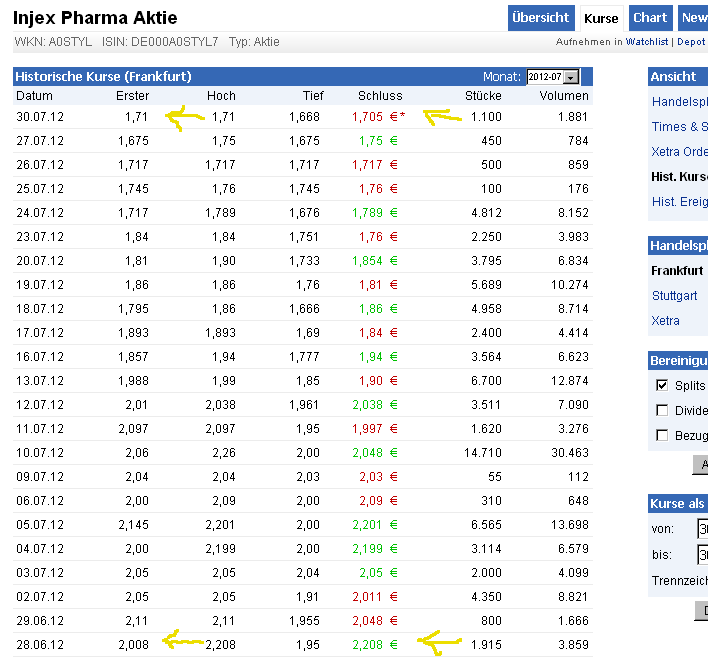The width and height of the screenshot is (708, 659).
Task: Toggle the Splits checkbox
Action: point(662,385)
